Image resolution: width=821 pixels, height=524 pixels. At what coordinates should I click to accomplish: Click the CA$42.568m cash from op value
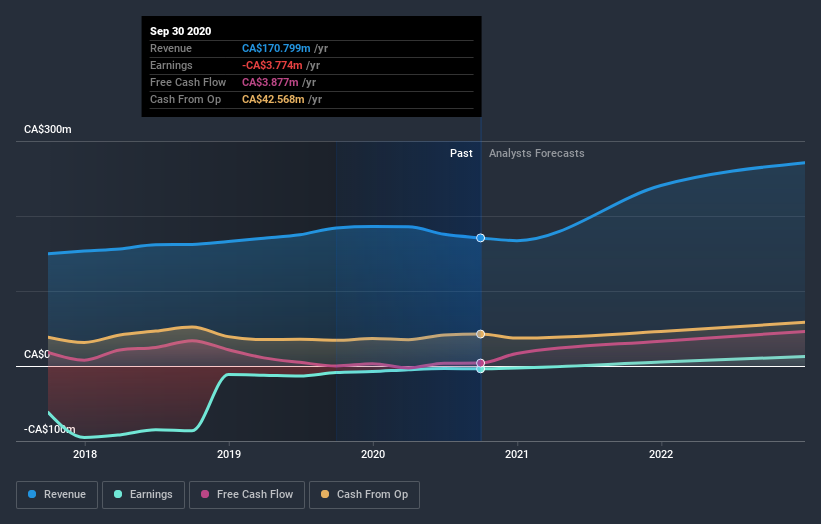click(x=273, y=99)
